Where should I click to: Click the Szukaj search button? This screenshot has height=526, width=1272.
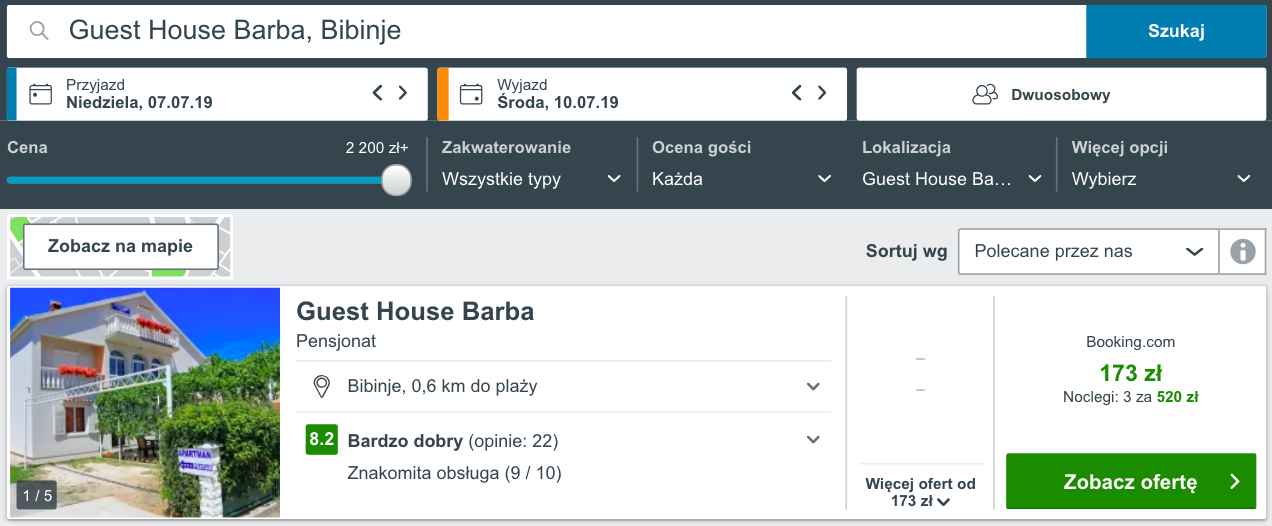1176,31
